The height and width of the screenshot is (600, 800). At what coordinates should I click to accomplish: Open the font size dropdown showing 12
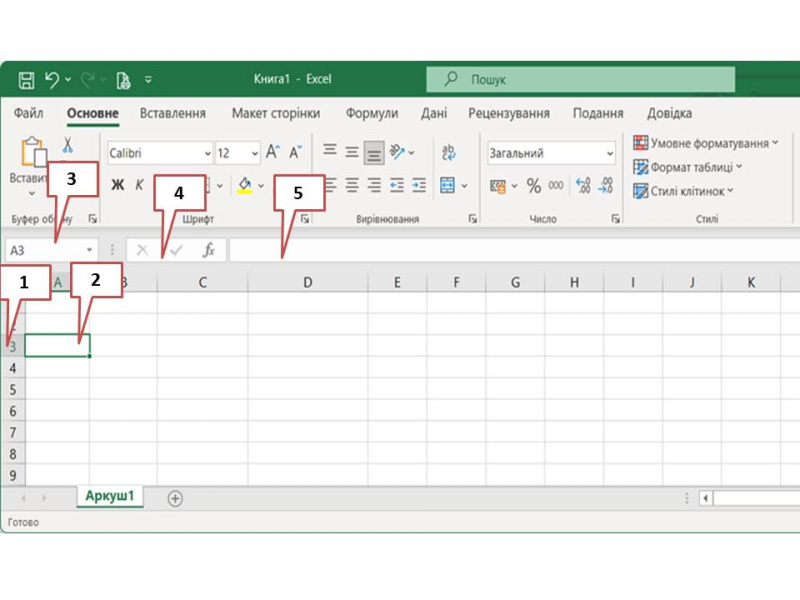coord(255,154)
